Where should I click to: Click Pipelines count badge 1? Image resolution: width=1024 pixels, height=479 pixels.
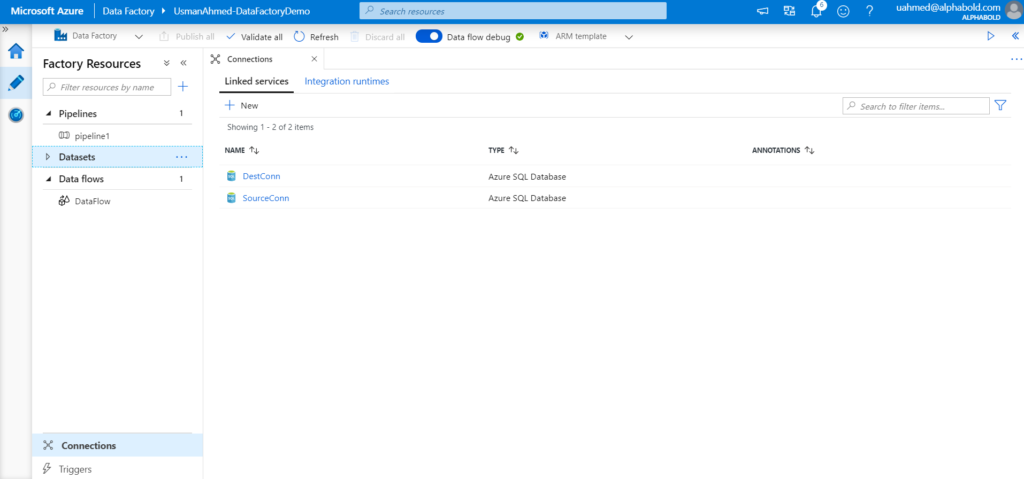182,114
